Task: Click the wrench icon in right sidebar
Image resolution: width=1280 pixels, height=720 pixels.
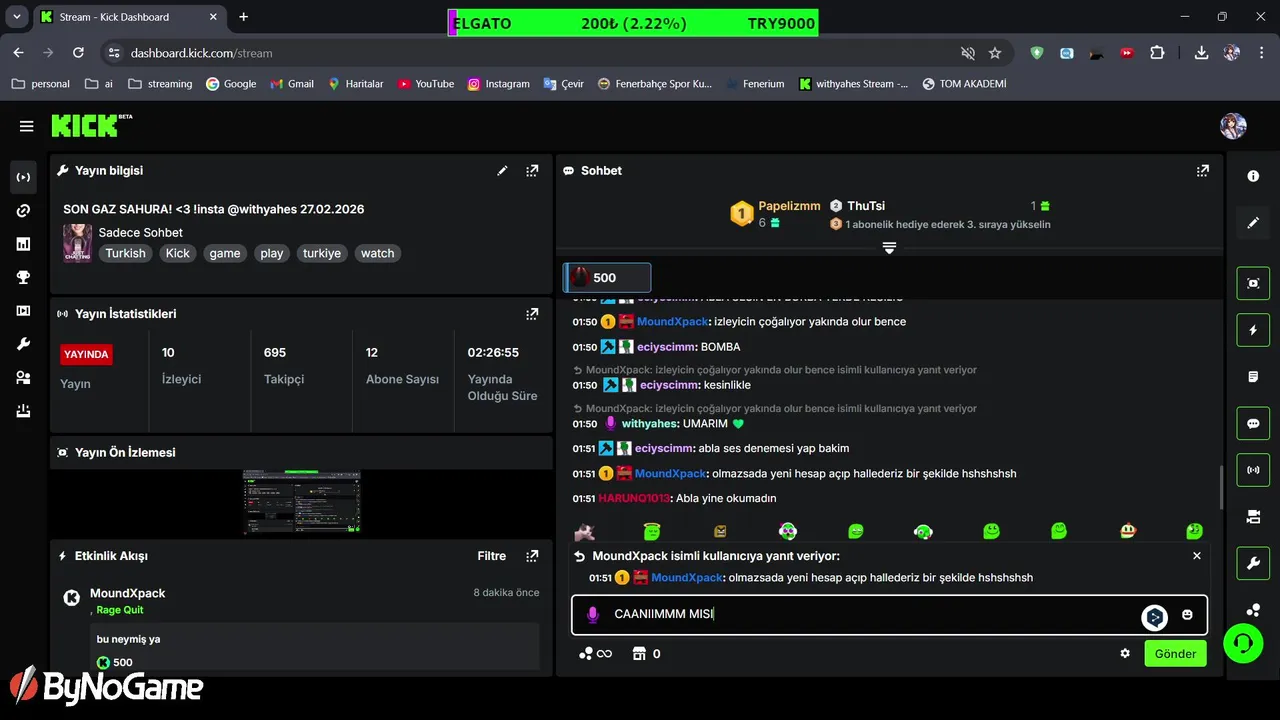Action: coord(1253,563)
